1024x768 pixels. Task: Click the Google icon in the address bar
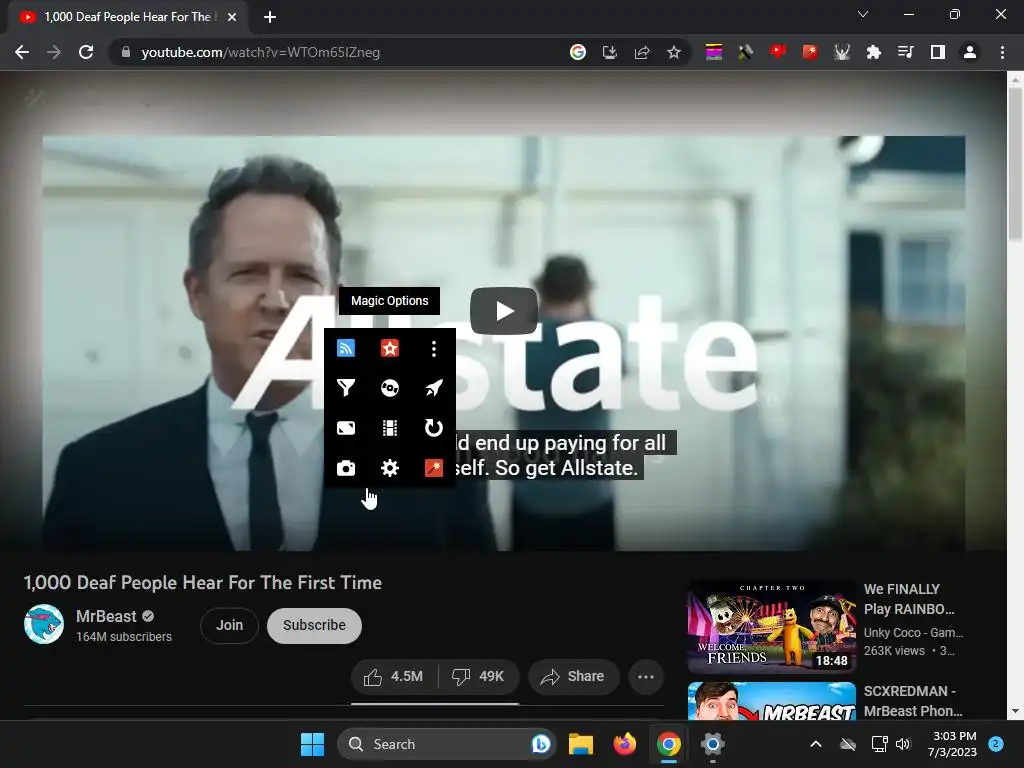577,52
